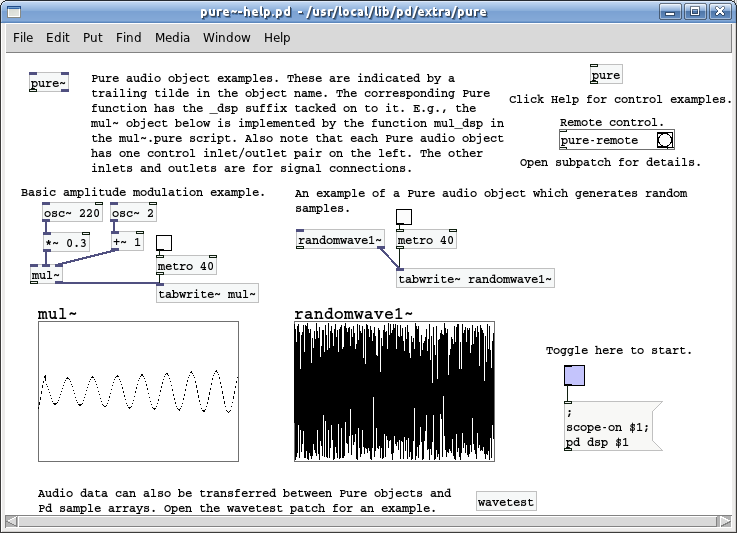Select the tabwrite~ randomwave1~ object
Viewport: 737px width, 533px height.
(x=475, y=279)
